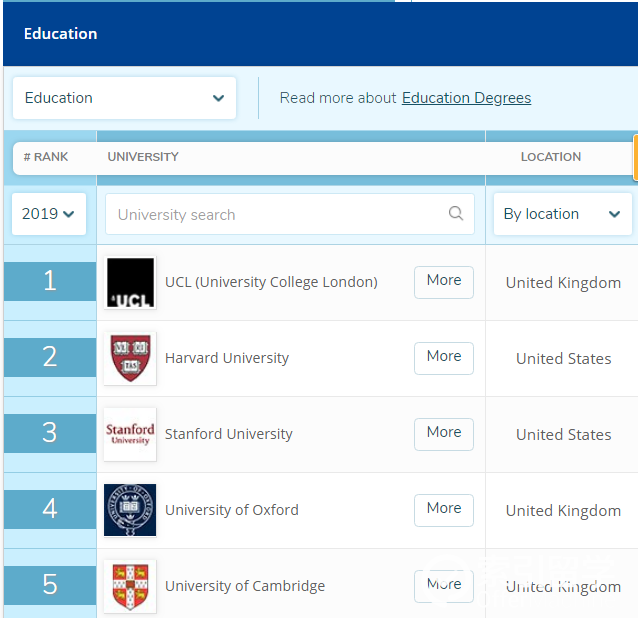This screenshot has width=638, height=618.
Task: Select United States location for Stanford
Action: [x=564, y=435]
